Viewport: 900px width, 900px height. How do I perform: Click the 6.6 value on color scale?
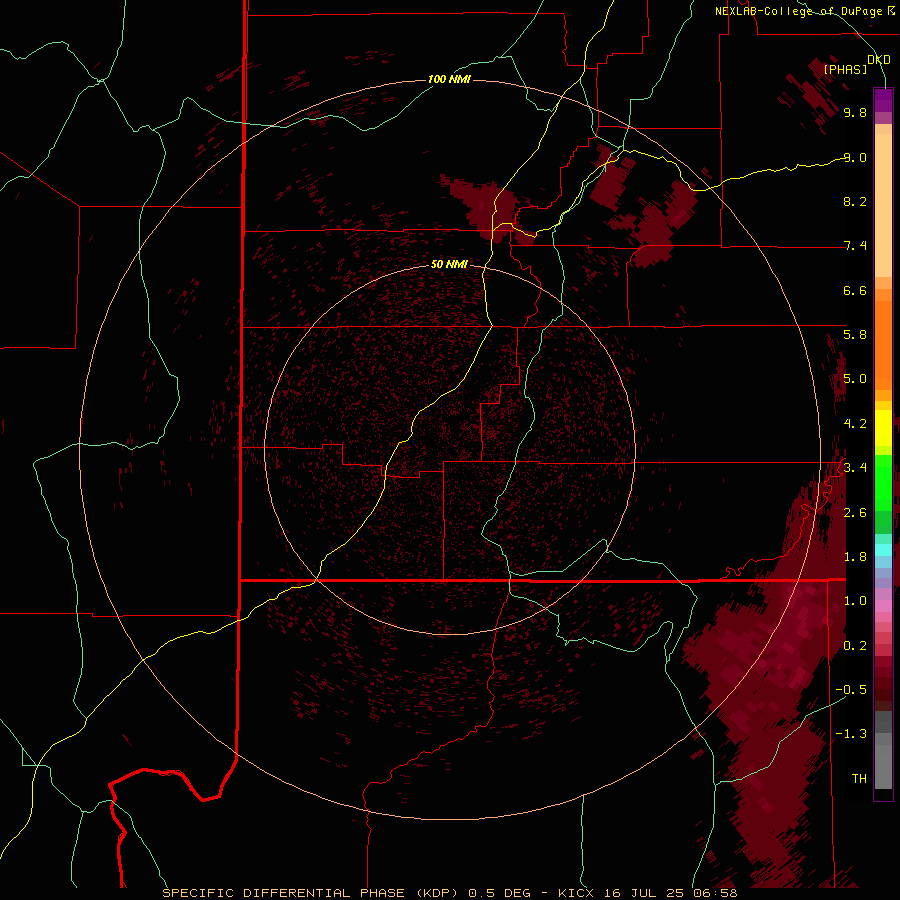855,290
